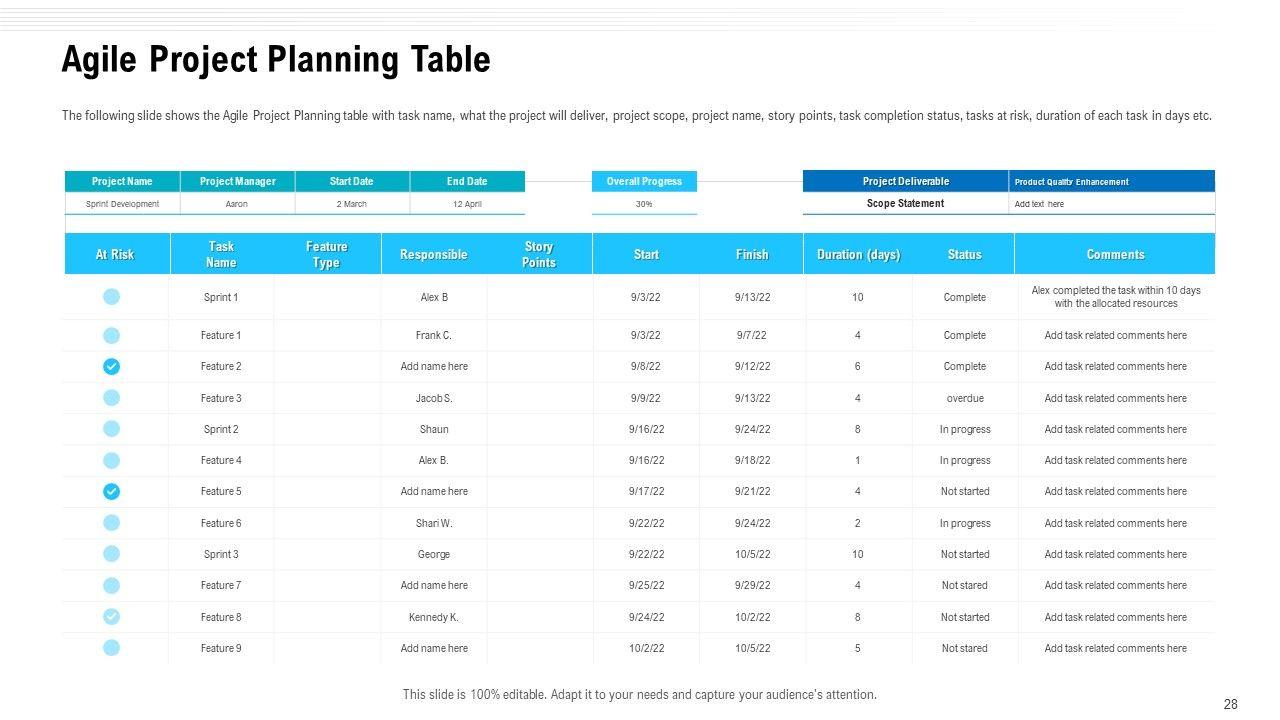This screenshot has height=720, width=1280.
Task: Select the Sprint 3 At Risk circle
Action: pyautogui.click(x=112, y=554)
